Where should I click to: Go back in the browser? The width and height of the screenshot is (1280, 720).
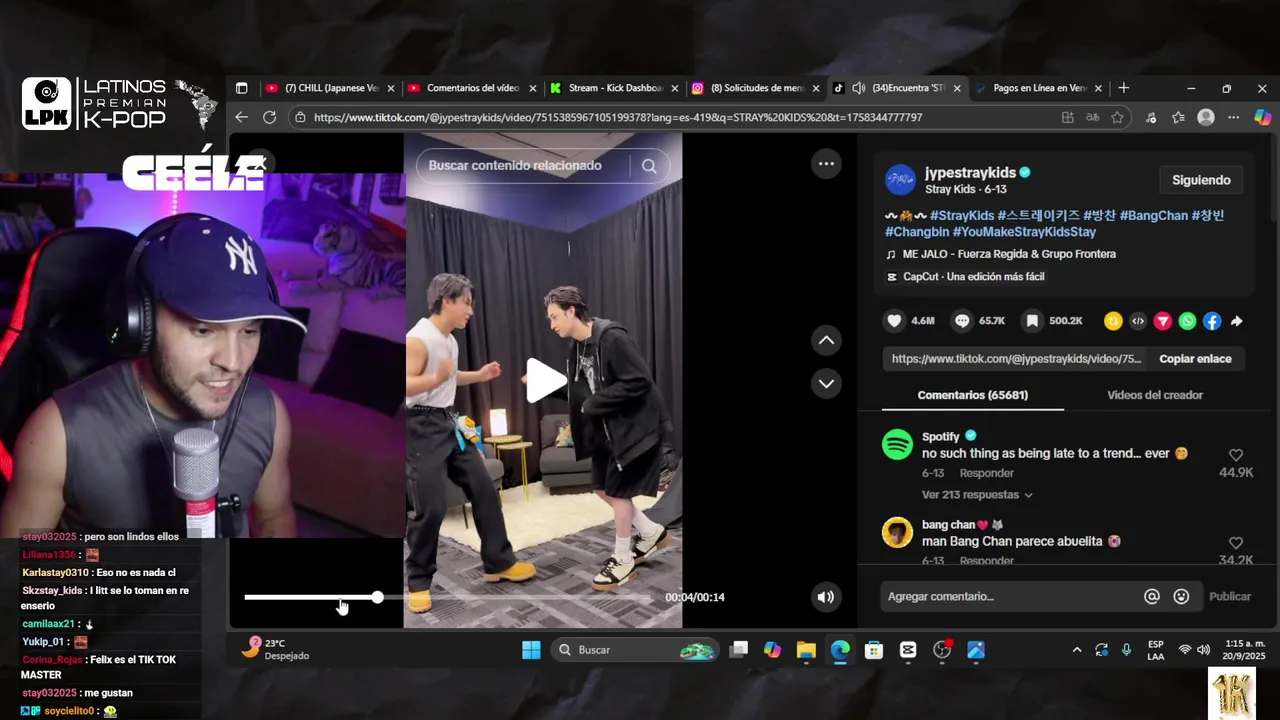pos(241,117)
